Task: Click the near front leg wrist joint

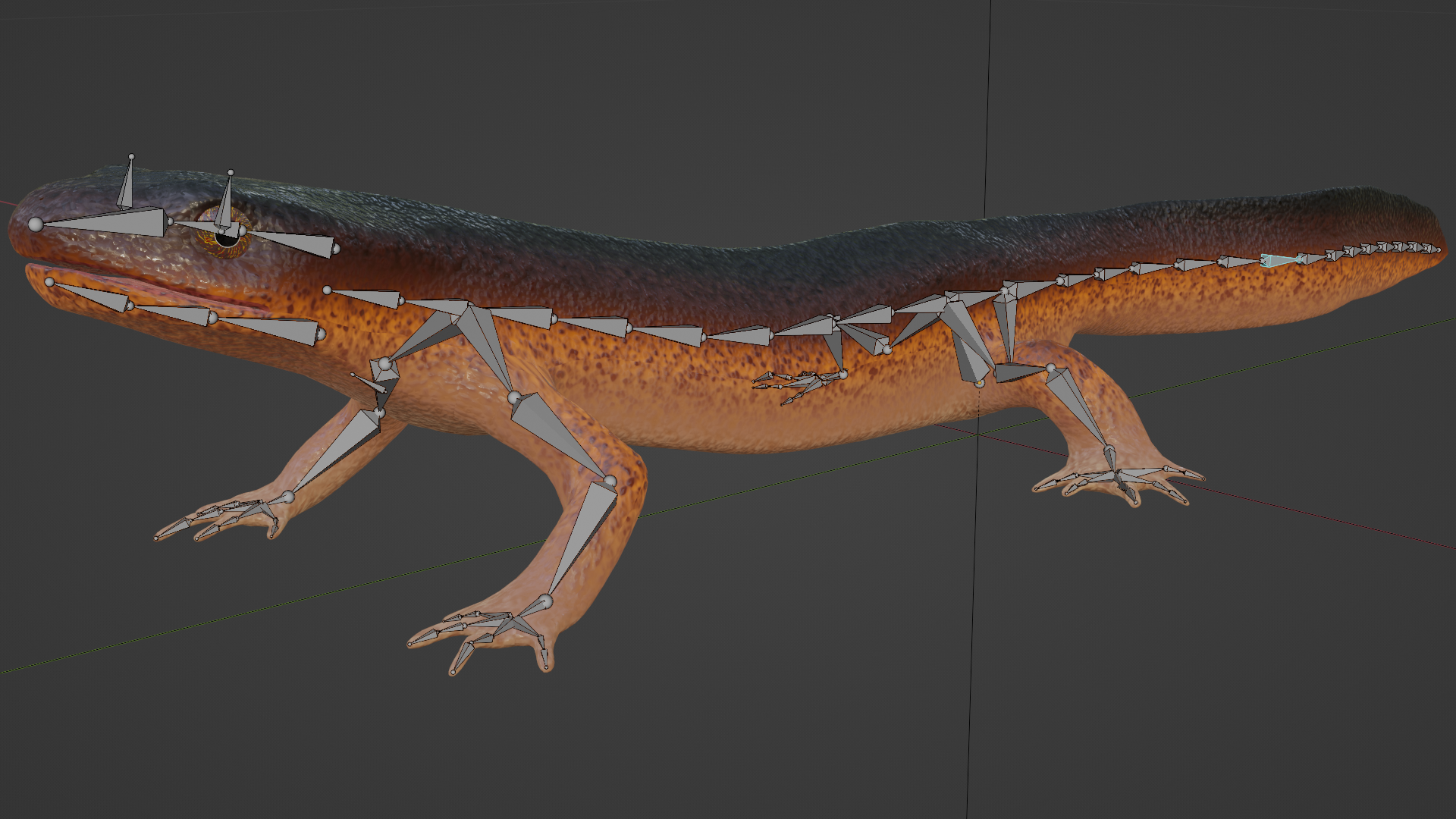Action: (x=545, y=603)
